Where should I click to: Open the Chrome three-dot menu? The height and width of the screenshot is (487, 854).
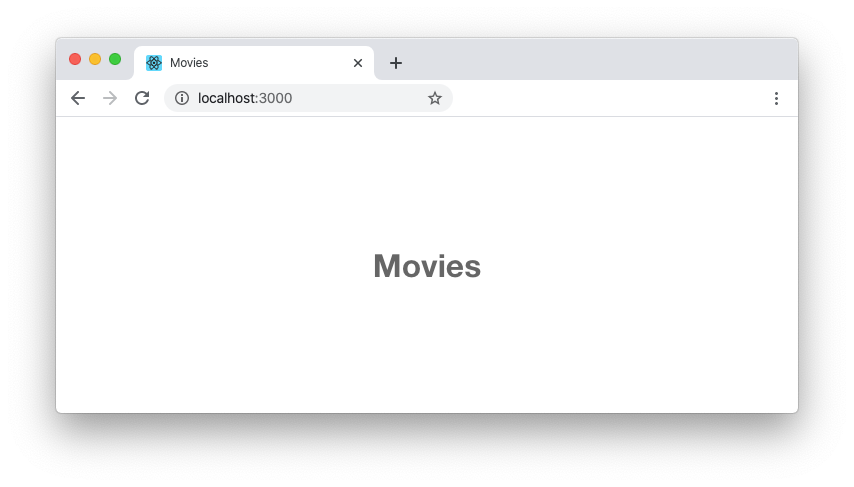point(776,99)
